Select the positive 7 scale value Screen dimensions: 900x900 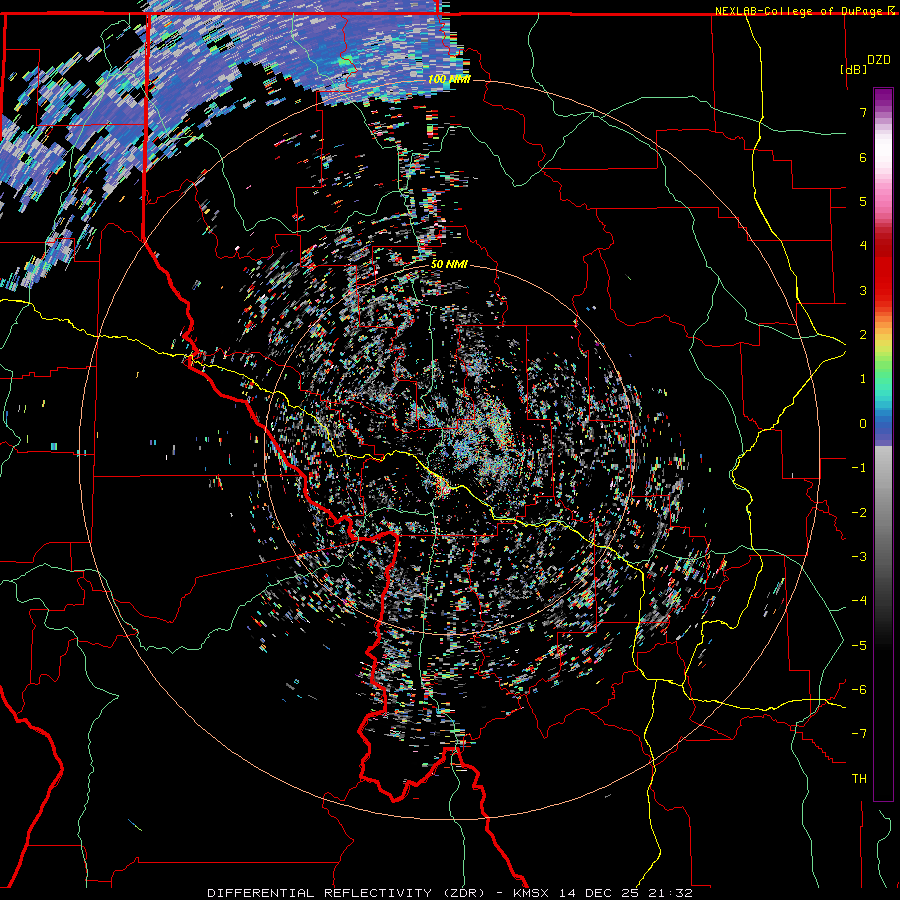tap(863, 112)
